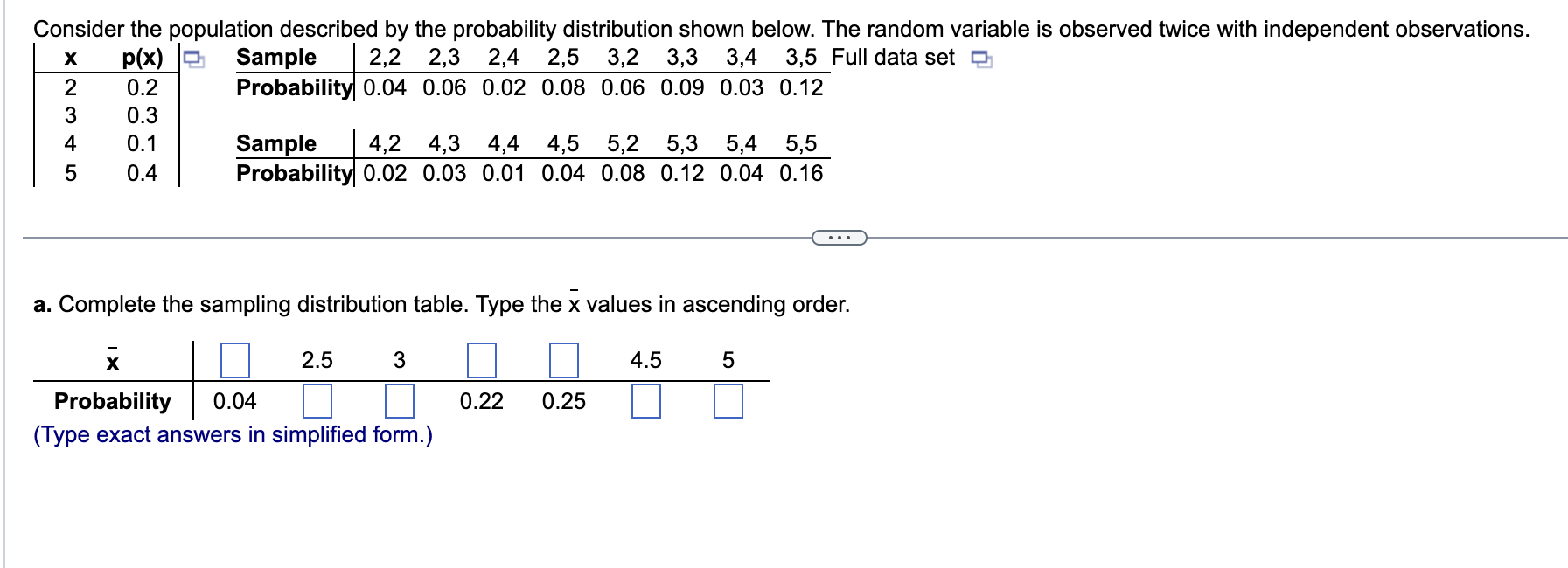Screen dimensions: 1568x568
Task: Click the copy icon beside the p(x) table
Action: pos(192,58)
